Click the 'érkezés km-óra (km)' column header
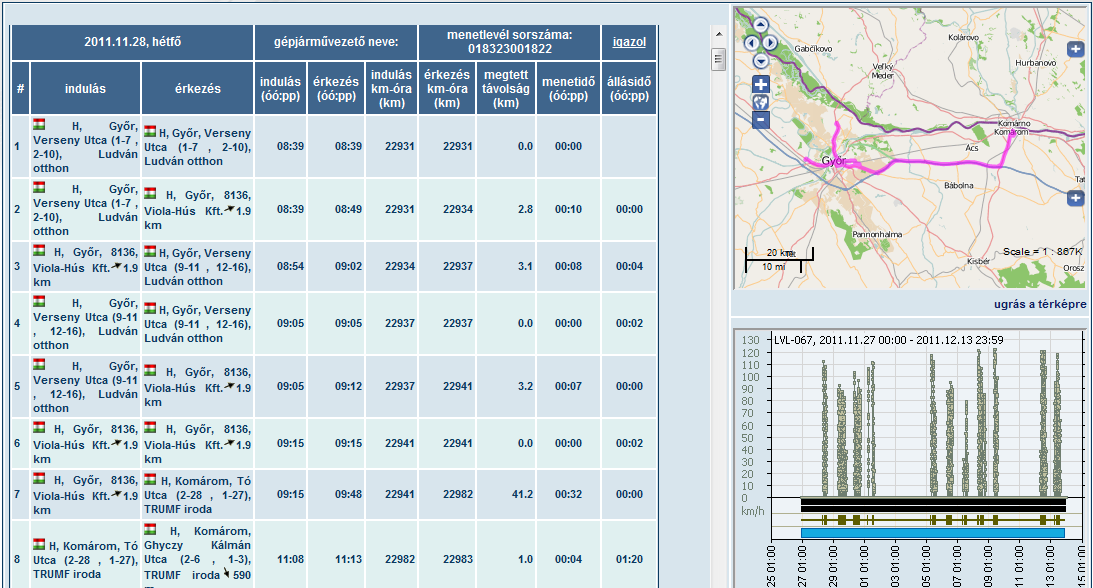Image resolution: width=1093 pixels, height=588 pixels. click(447, 88)
